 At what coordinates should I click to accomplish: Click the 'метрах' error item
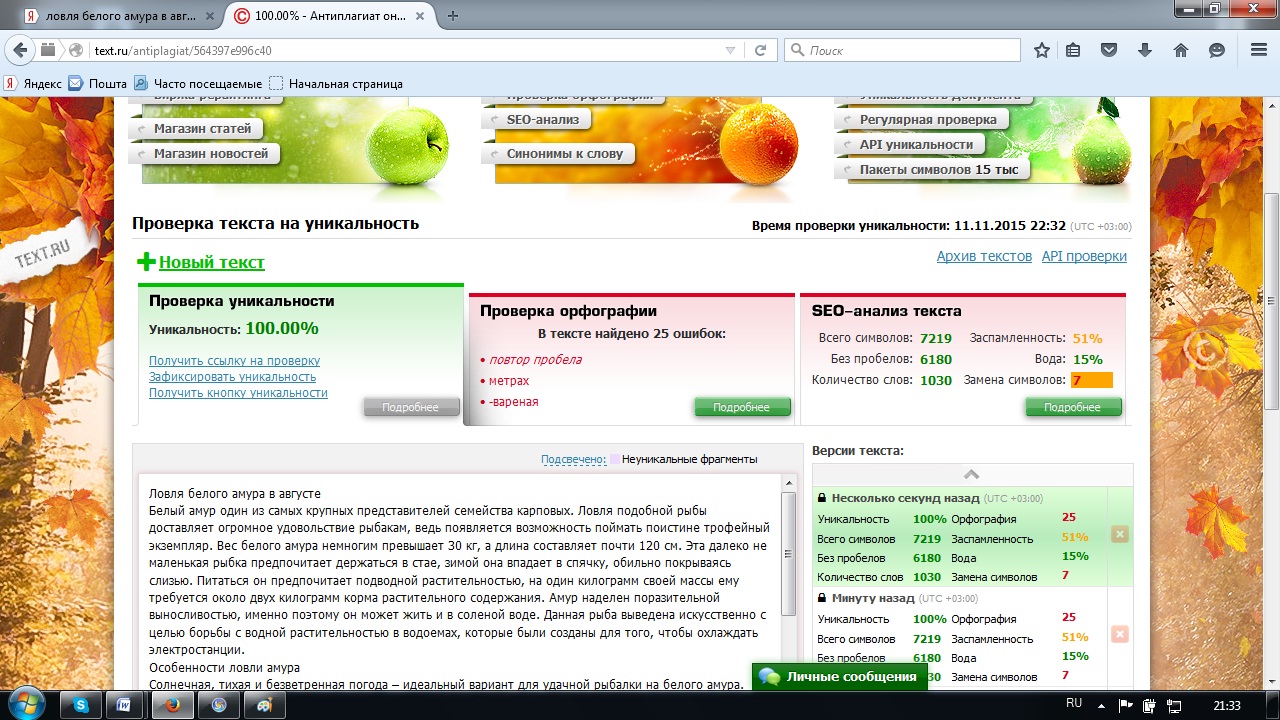[x=509, y=381]
